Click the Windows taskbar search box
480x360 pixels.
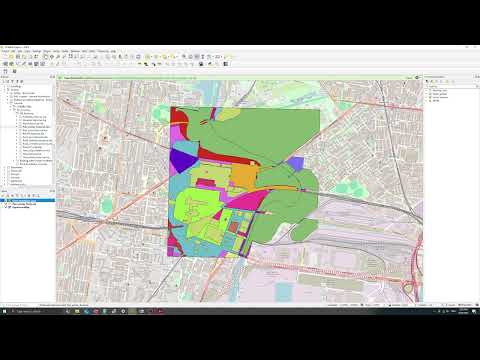tap(37, 311)
